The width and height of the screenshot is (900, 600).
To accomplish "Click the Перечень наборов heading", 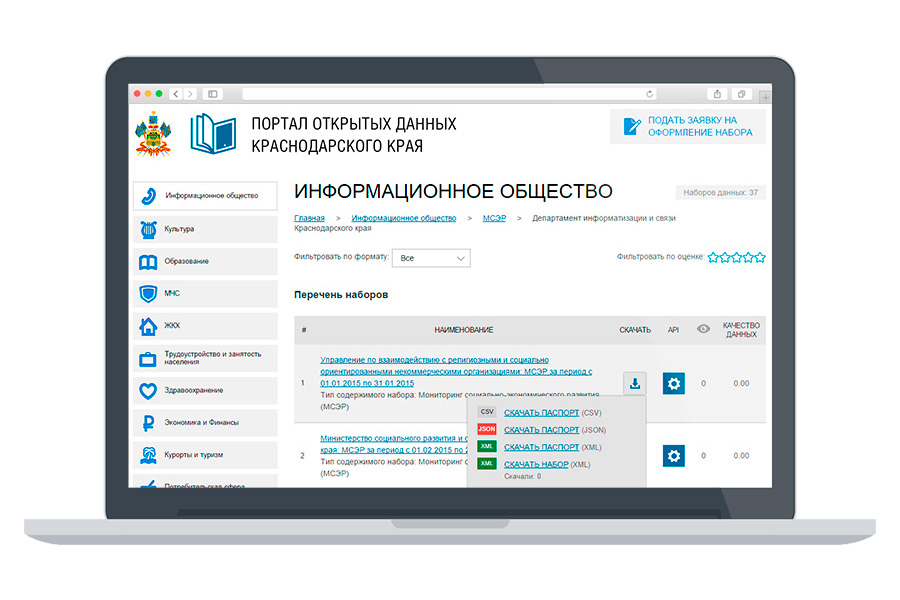I will [341, 295].
